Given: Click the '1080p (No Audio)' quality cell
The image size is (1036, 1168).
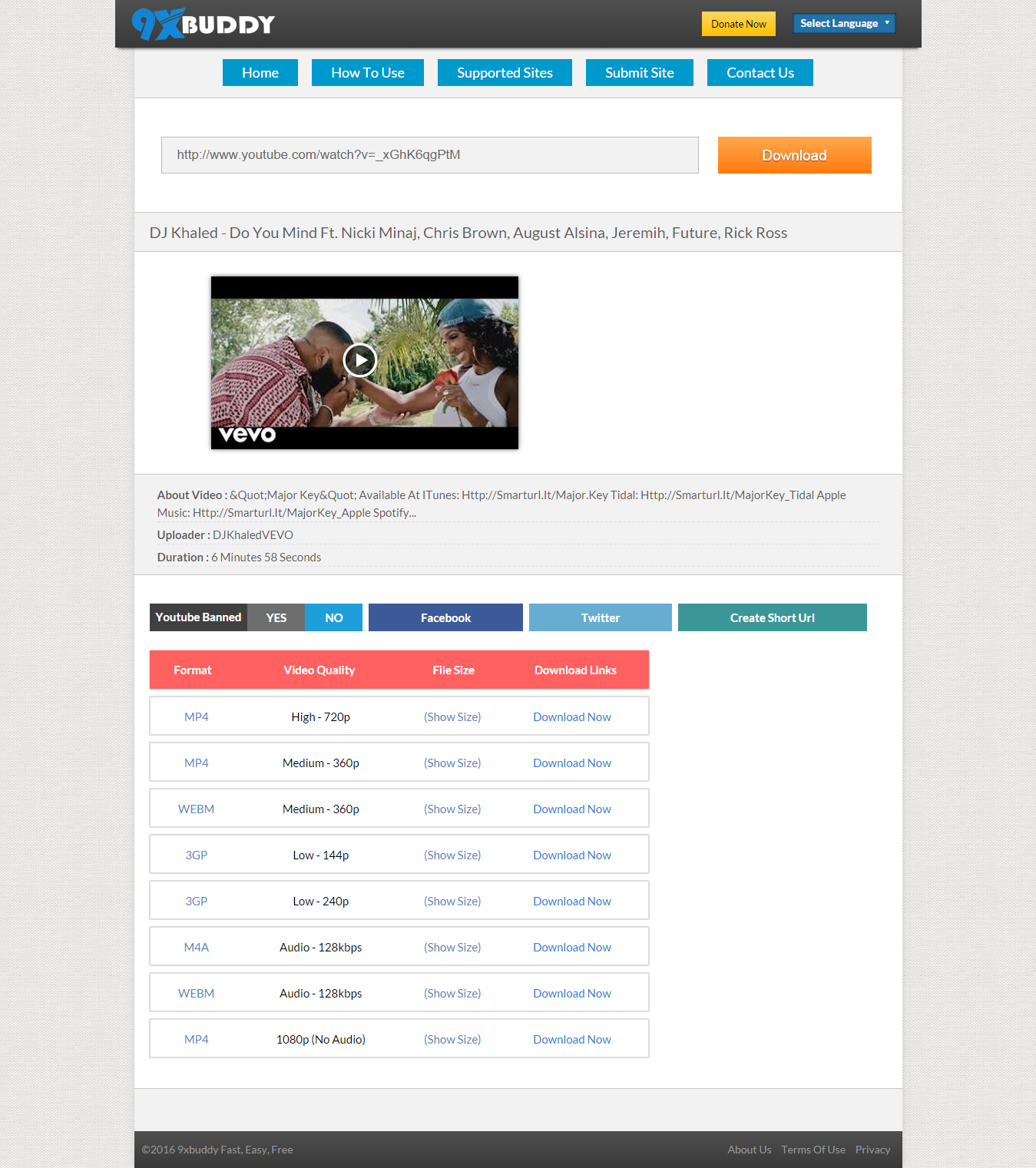Looking at the screenshot, I should point(321,1039).
